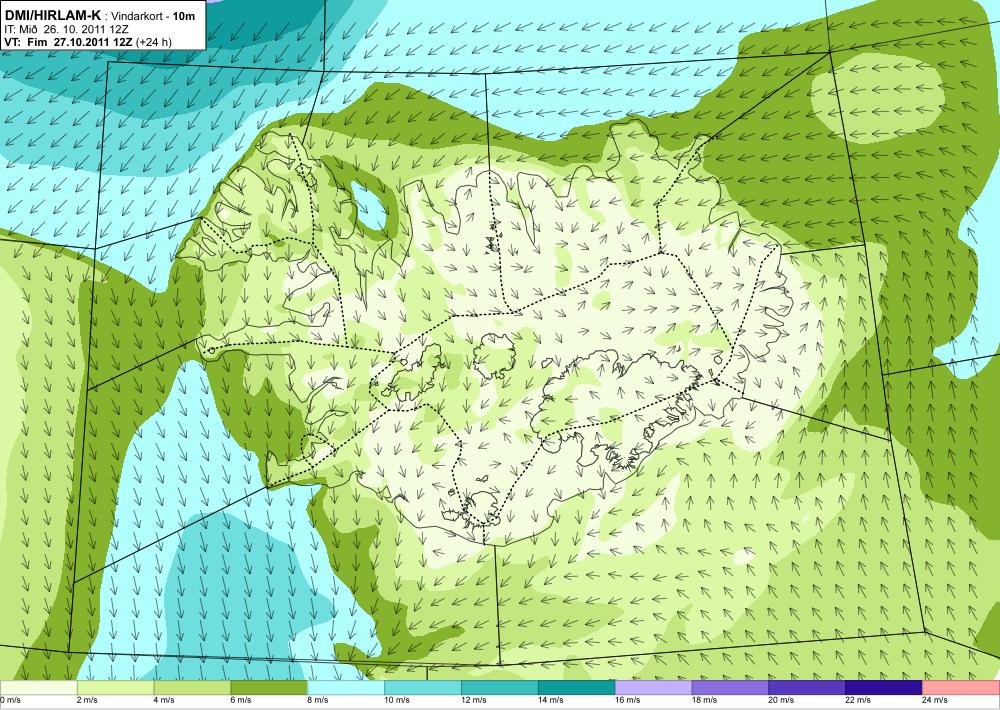Click the "4 m/s" legend label
This screenshot has width=1000, height=710.
tap(164, 700)
